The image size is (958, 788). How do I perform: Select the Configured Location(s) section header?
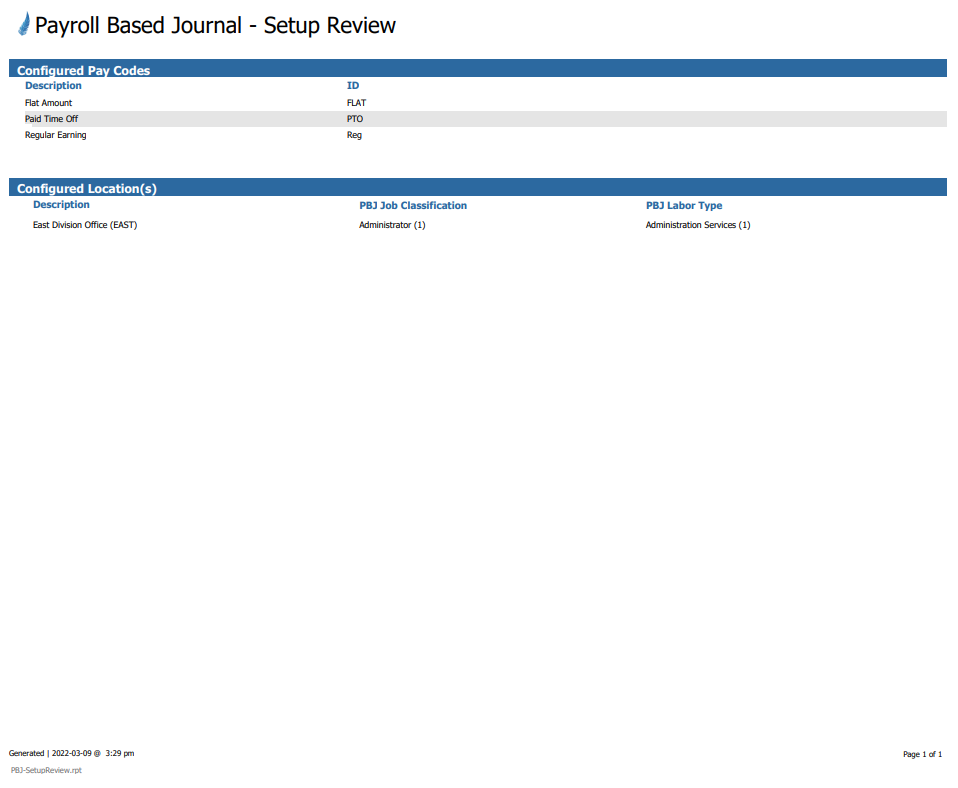[x=87, y=188]
